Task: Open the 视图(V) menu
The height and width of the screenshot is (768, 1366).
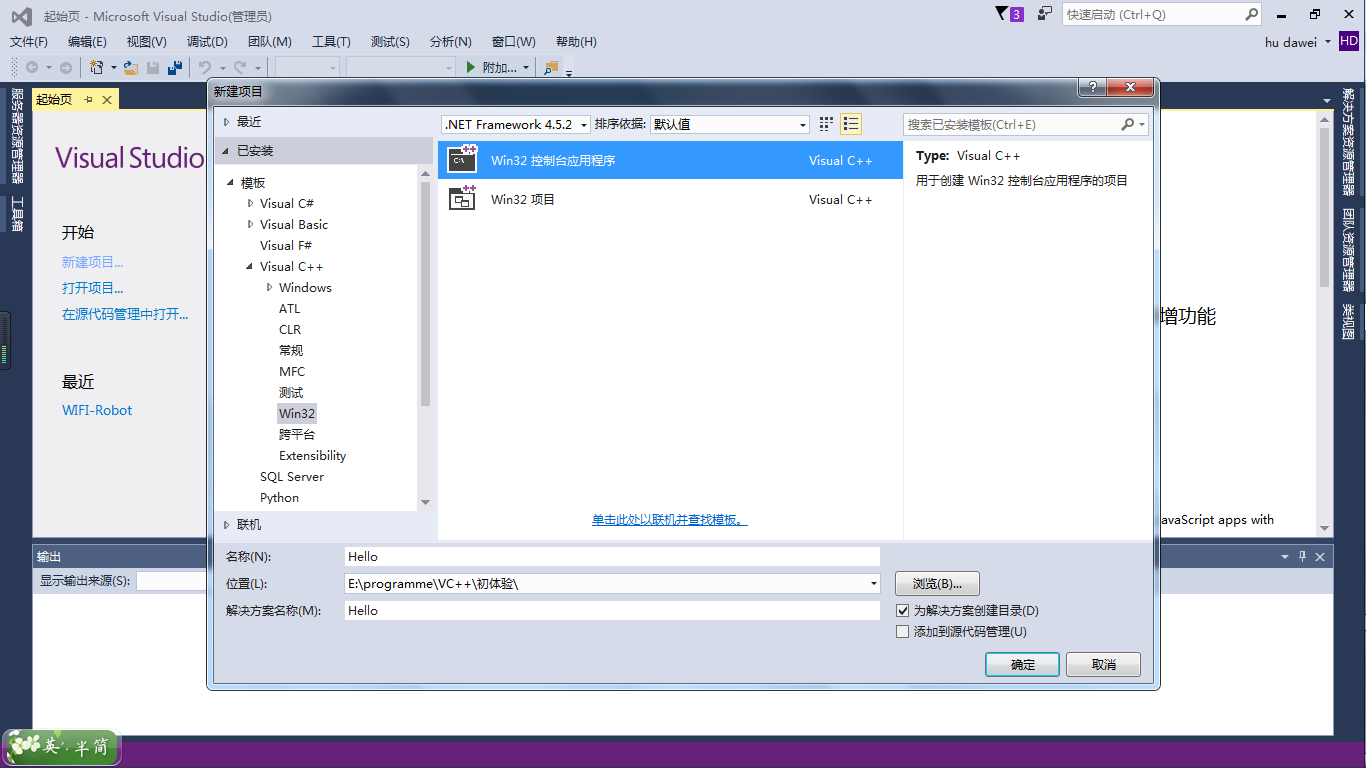Action: click(x=146, y=41)
